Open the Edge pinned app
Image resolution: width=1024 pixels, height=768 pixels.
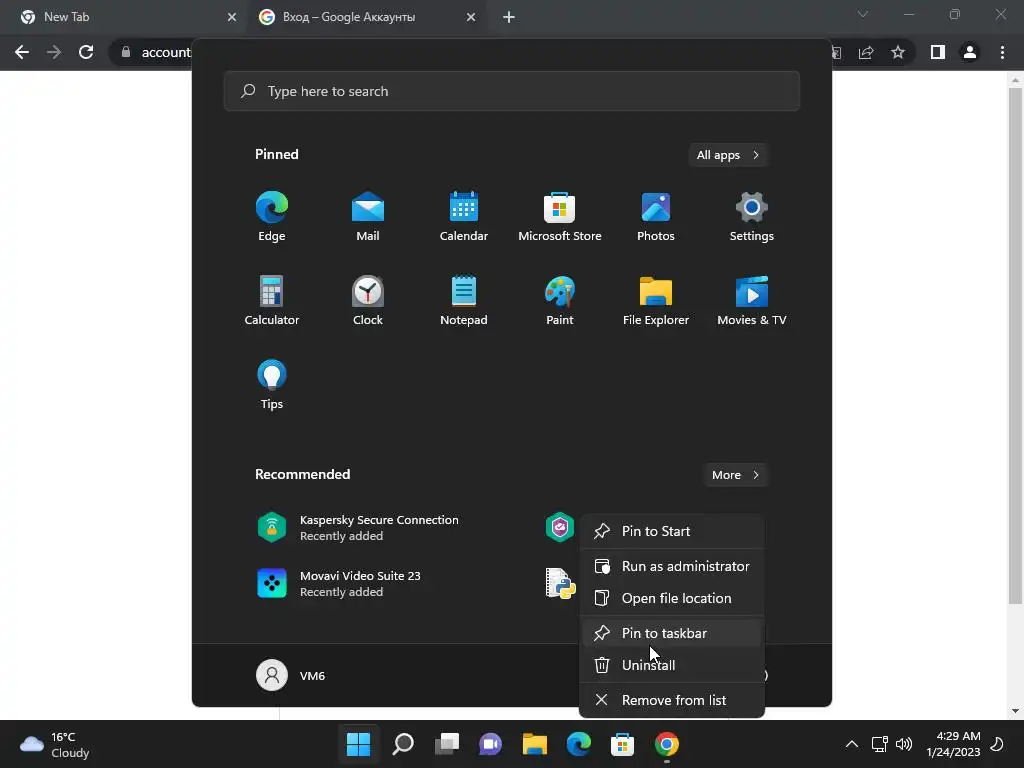pos(272,216)
